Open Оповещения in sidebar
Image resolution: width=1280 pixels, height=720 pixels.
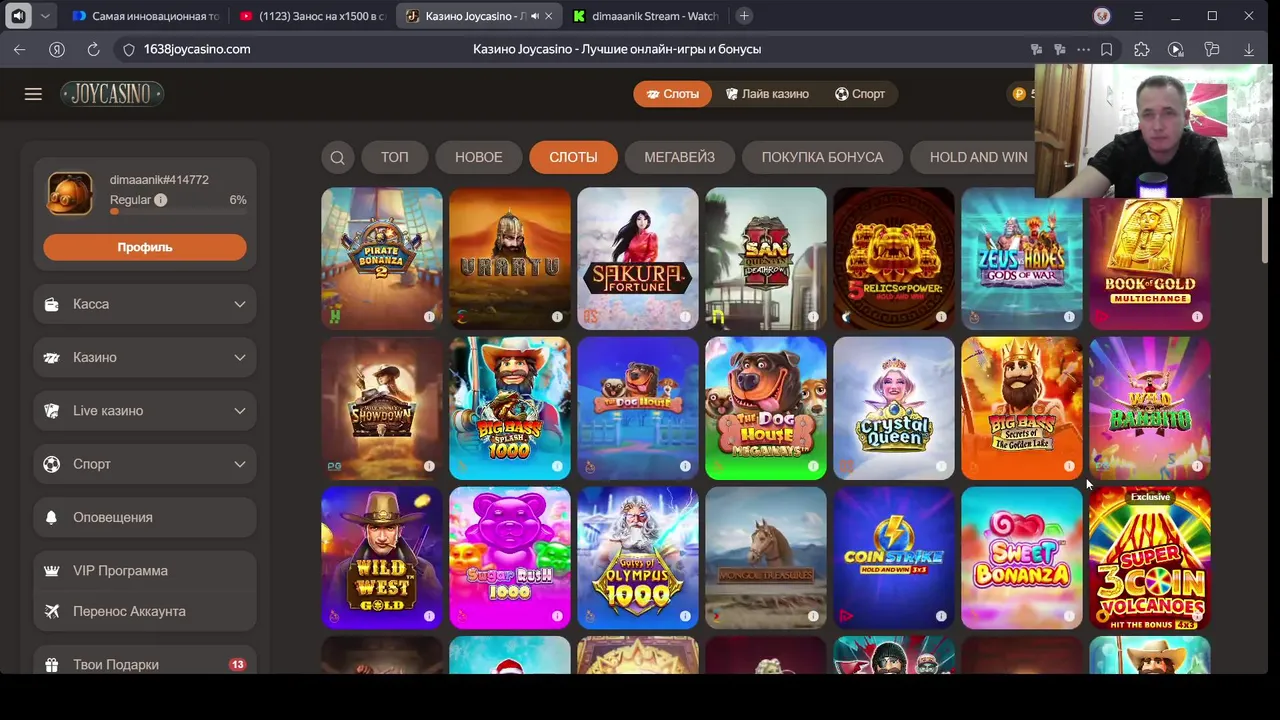click(x=145, y=517)
